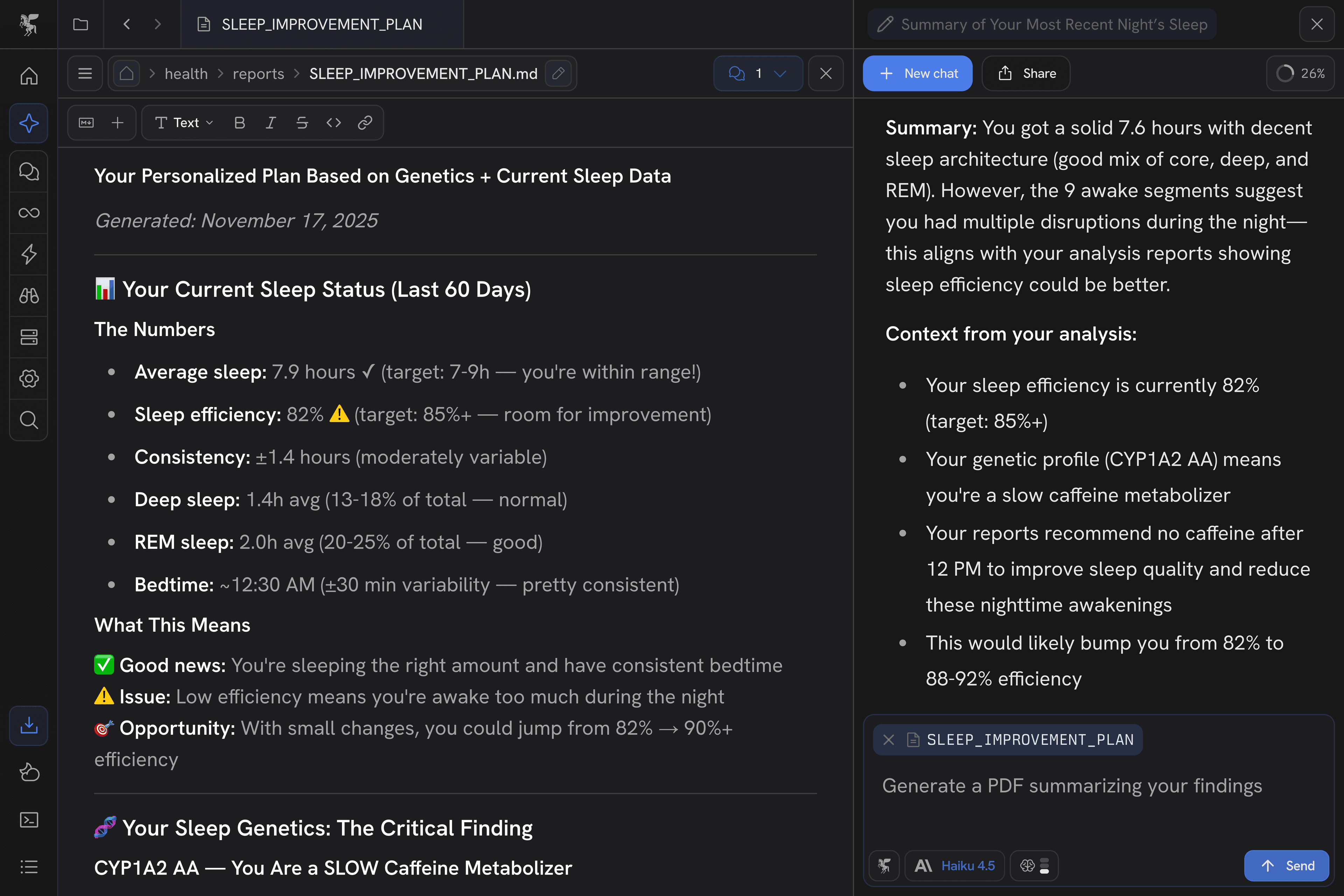Viewport: 1344px width, 896px height.
Task: Insert inline code formatting
Action: pyautogui.click(x=334, y=123)
